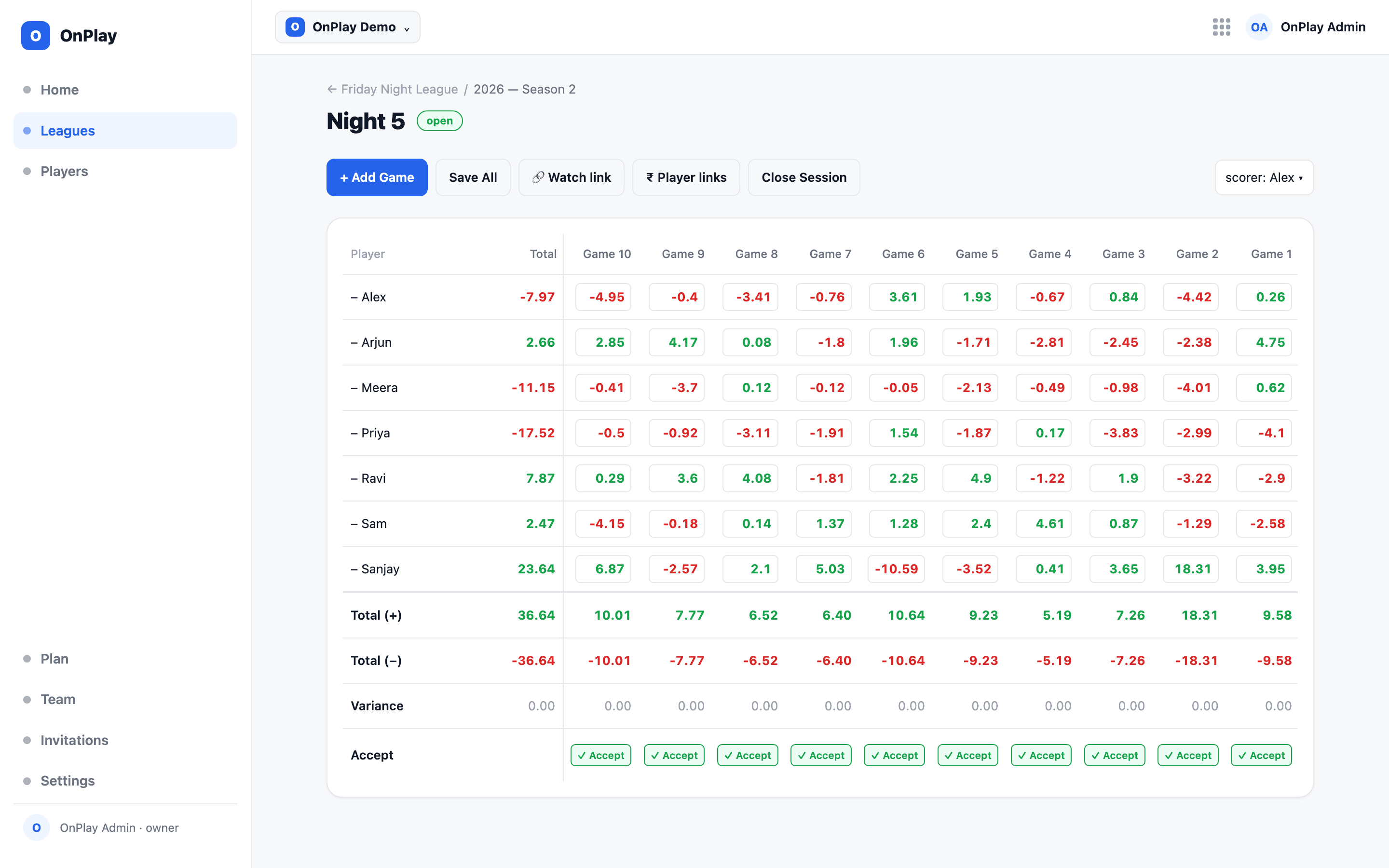Click the OnPlay Admin name top right
This screenshot has height=868, width=1389.
1322,27
